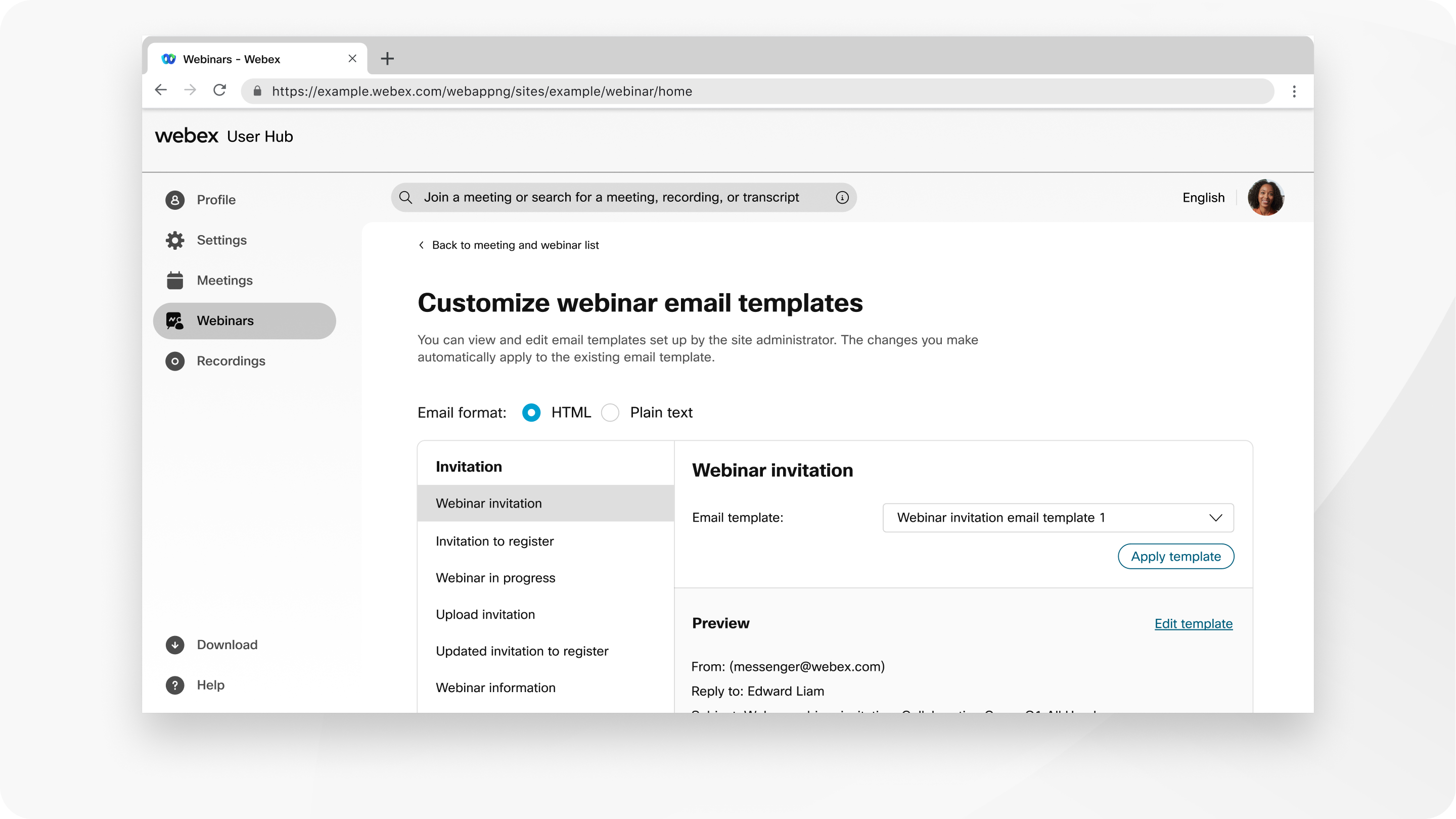Click the Apply template button
This screenshot has width=1456, height=819.
(1175, 556)
